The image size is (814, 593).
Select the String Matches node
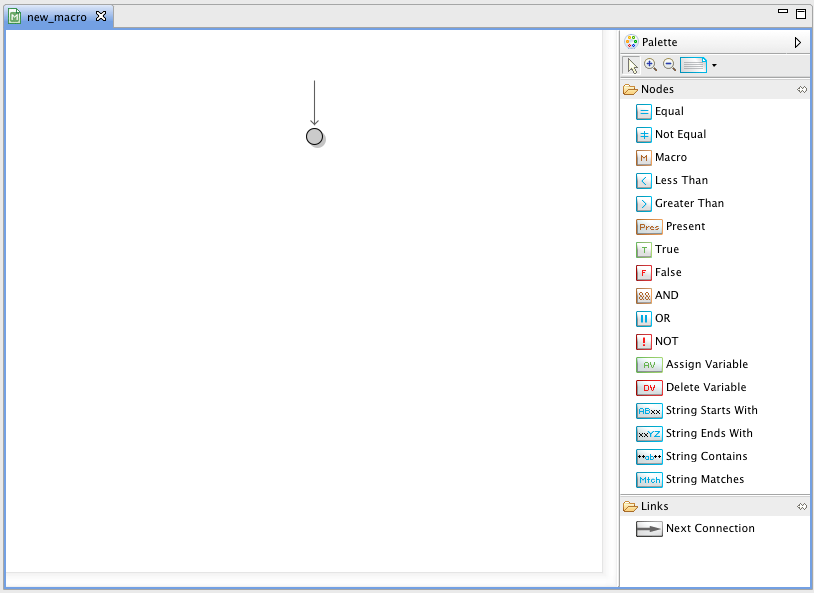(649, 480)
